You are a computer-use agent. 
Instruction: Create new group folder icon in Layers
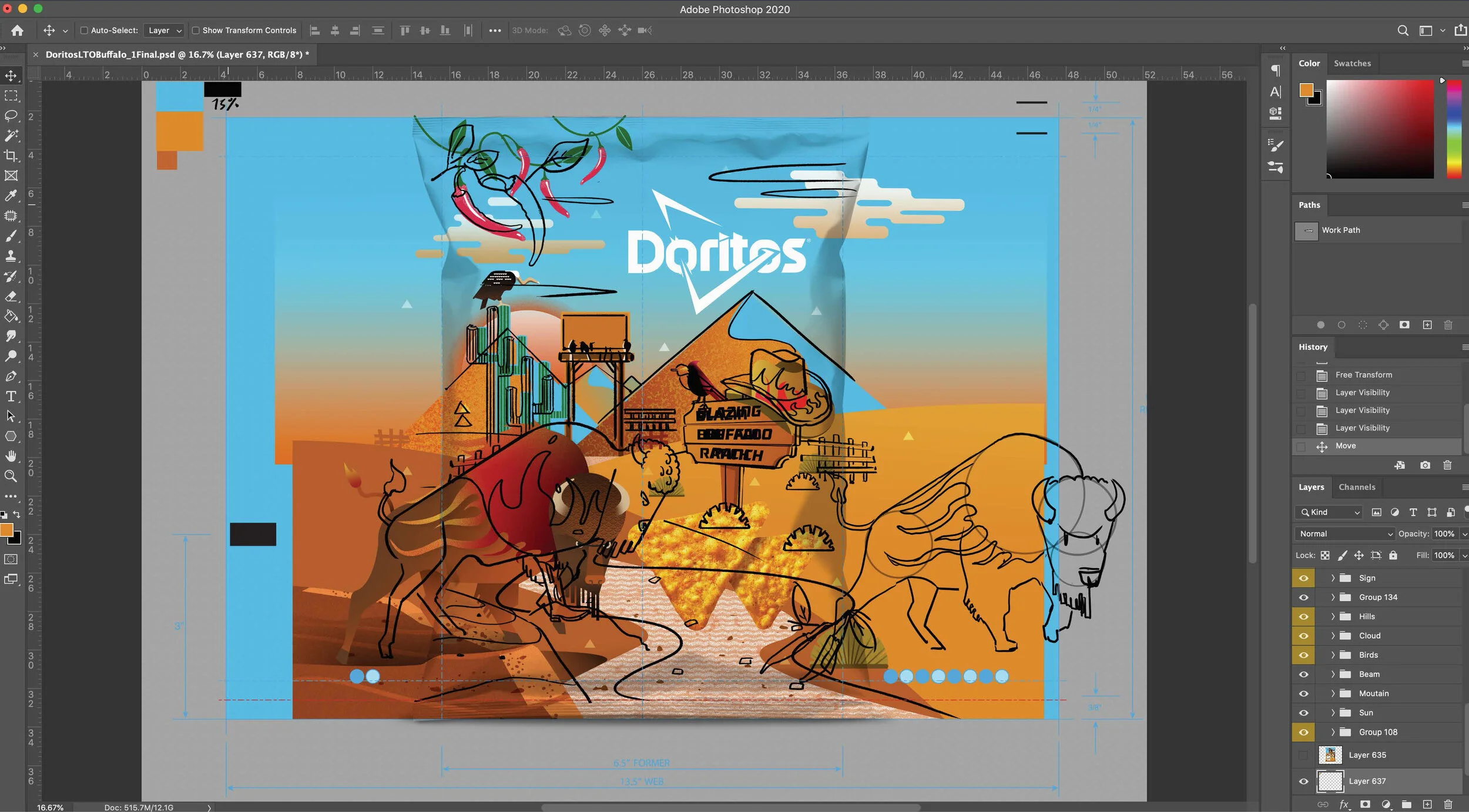1406,804
